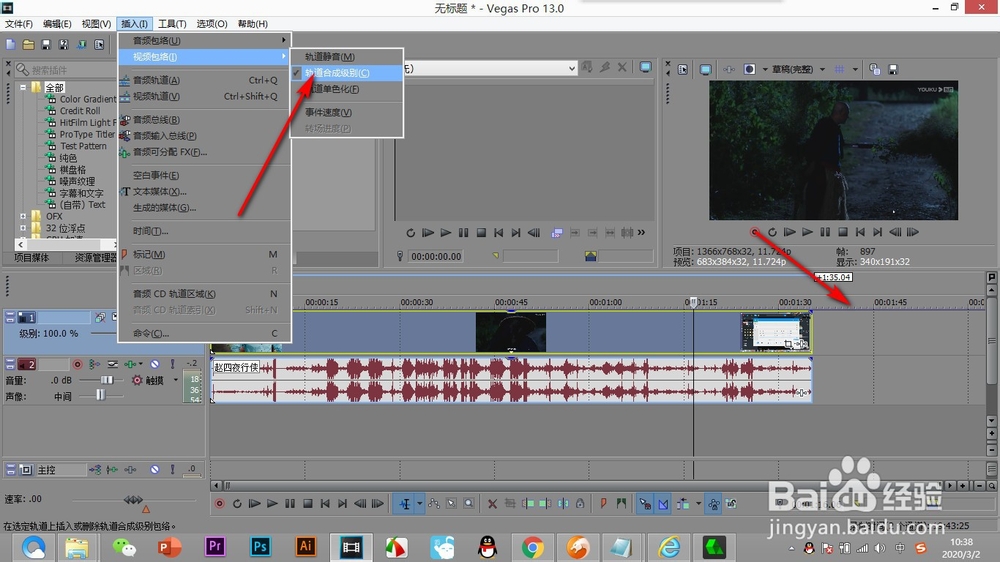Click the open project folder icon
This screenshot has width=1000, height=562.
coord(29,45)
